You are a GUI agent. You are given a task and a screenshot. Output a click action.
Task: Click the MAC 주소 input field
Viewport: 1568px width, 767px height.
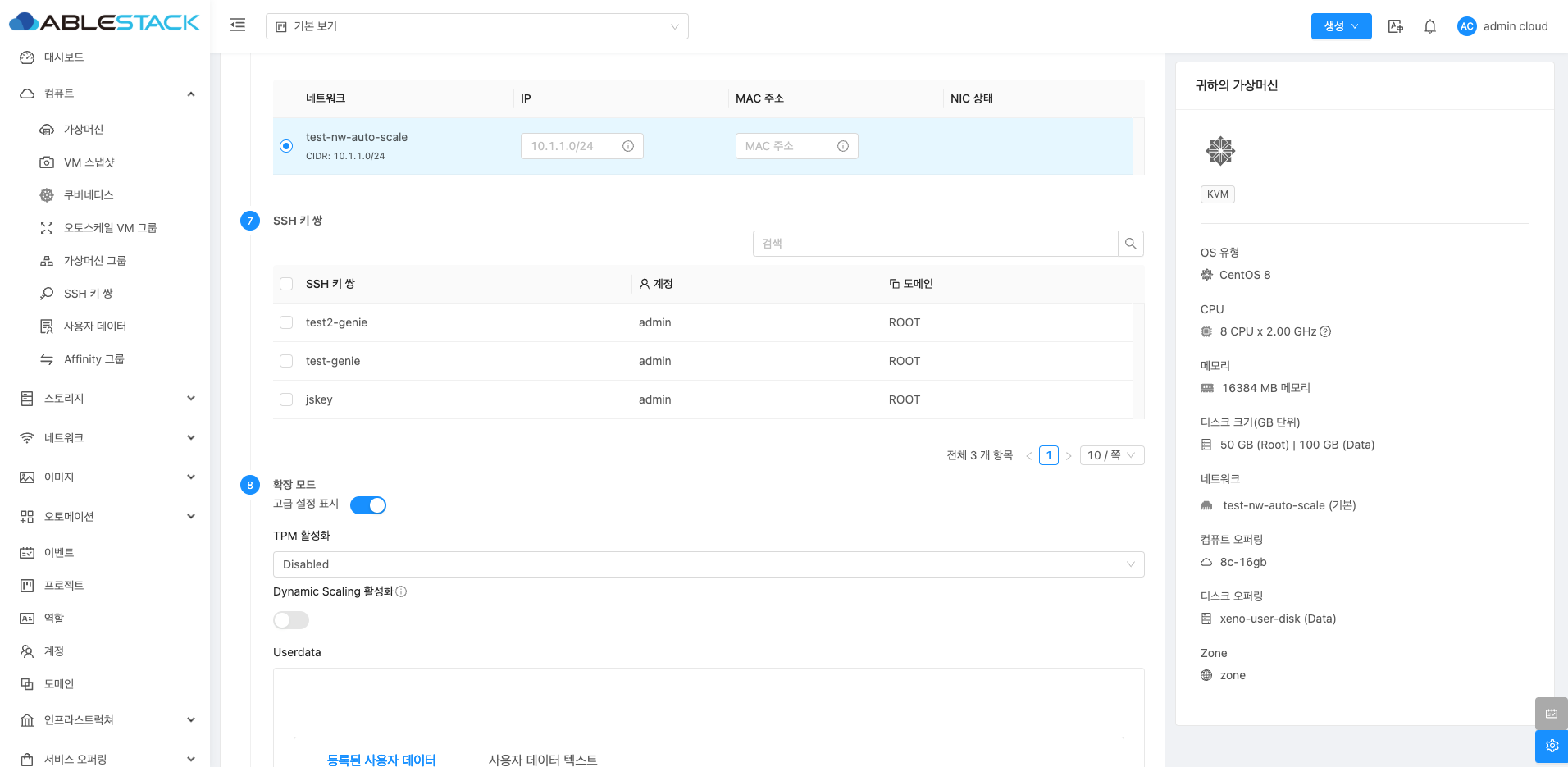click(787, 146)
